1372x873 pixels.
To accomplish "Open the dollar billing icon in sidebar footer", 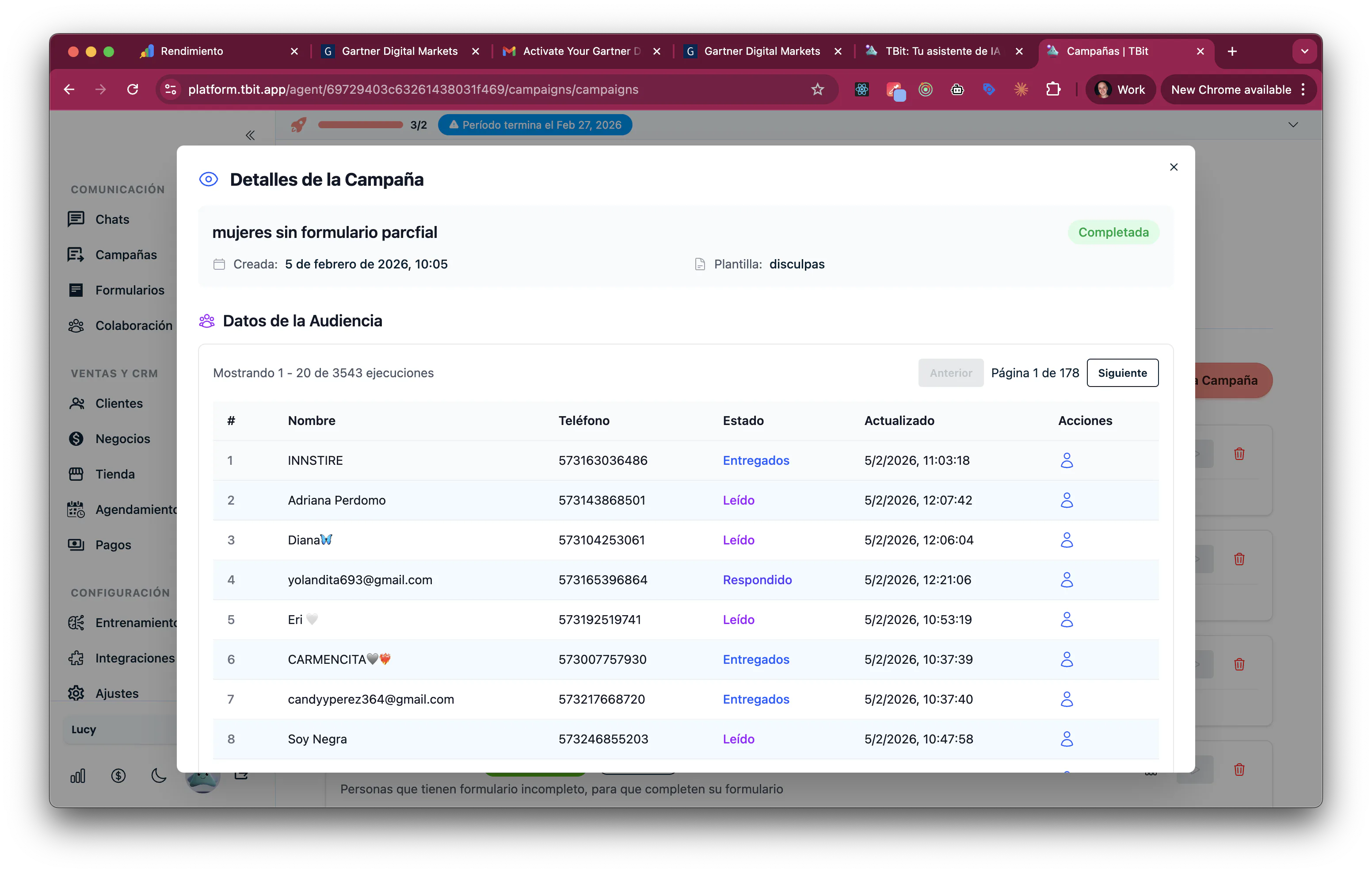I will 118,776.
